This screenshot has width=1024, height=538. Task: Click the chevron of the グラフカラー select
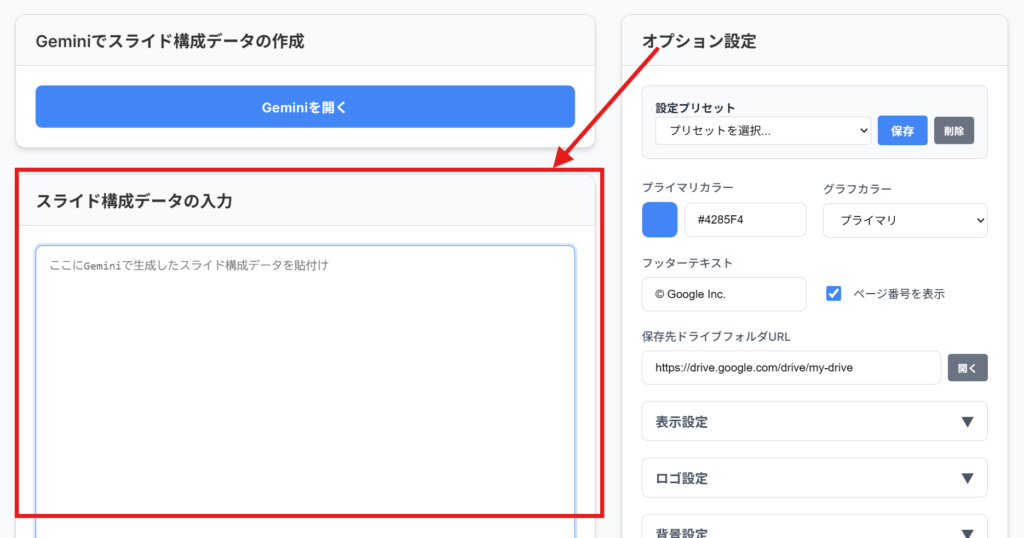[977, 221]
